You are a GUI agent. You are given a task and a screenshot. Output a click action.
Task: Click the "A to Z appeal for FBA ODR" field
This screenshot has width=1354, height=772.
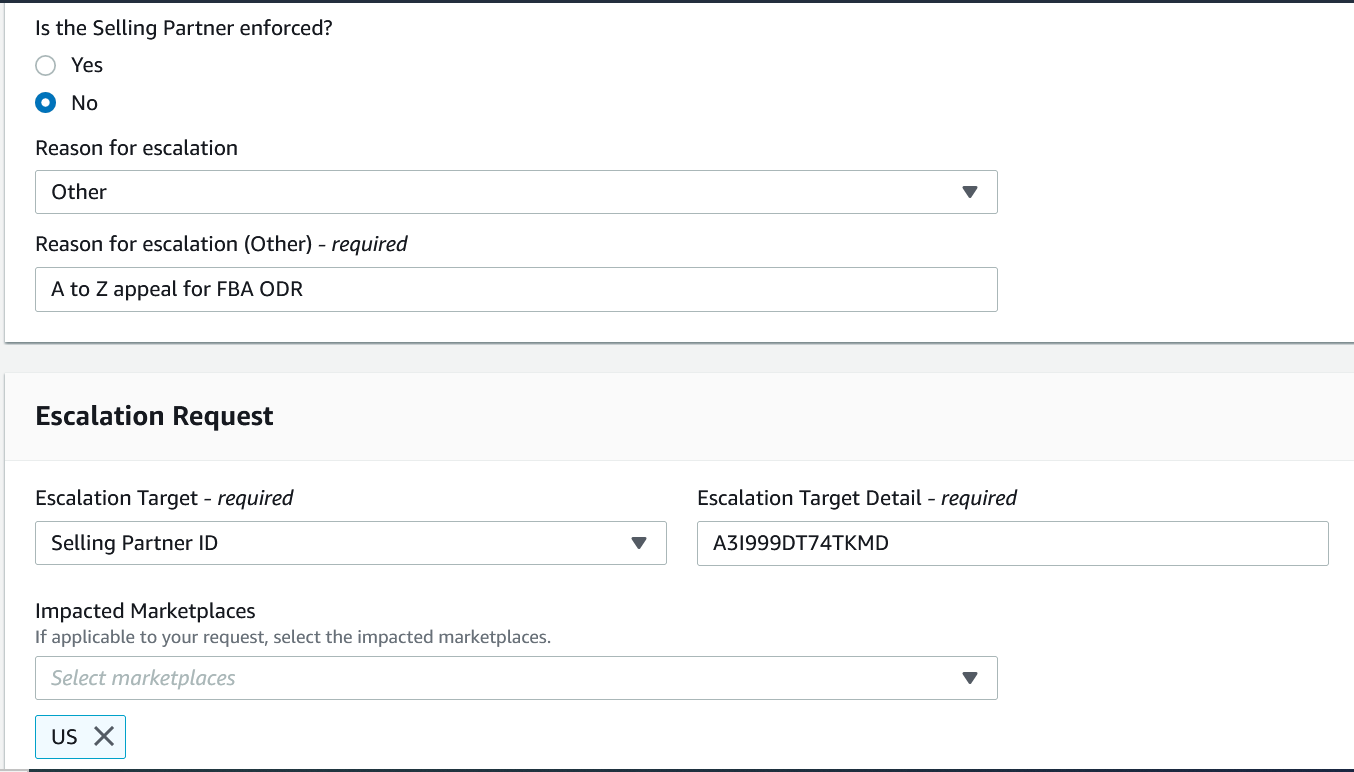(x=516, y=290)
